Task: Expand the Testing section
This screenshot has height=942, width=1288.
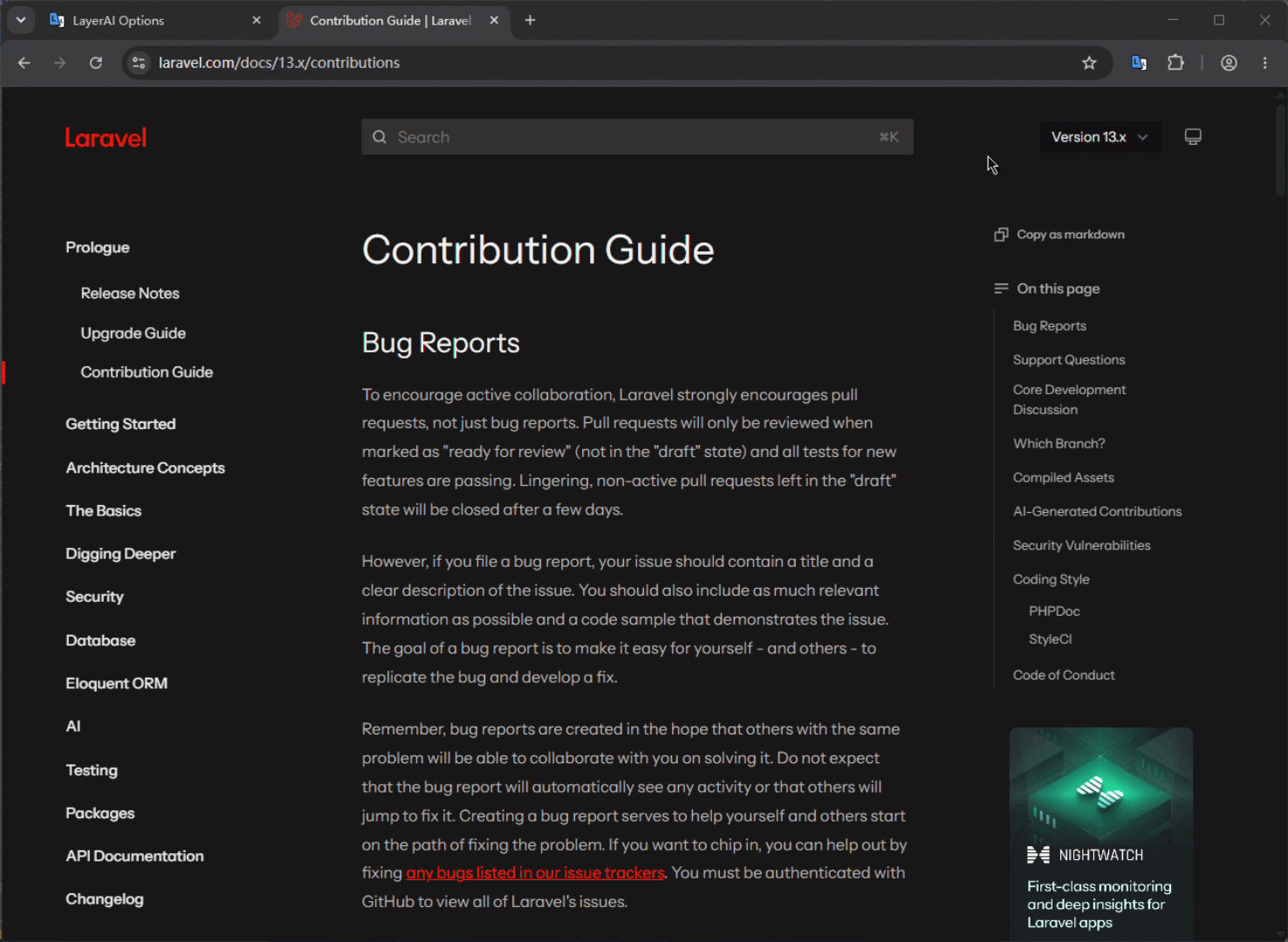Action: [x=92, y=770]
